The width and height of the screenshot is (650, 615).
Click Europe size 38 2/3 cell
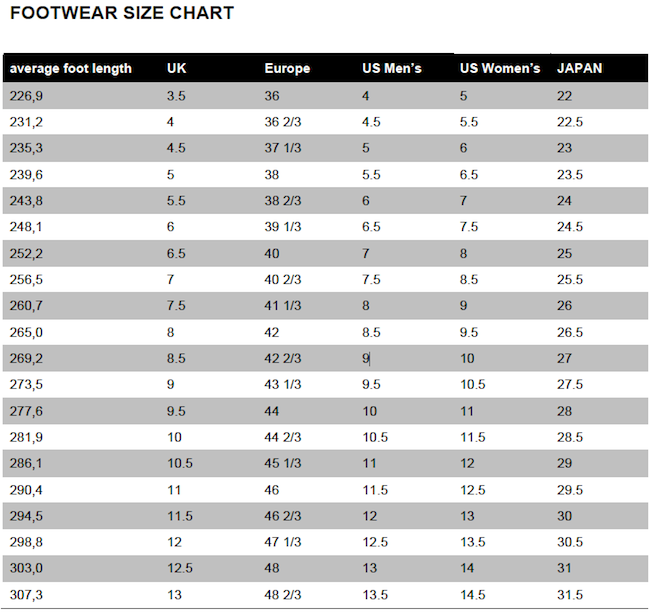(283, 201)
